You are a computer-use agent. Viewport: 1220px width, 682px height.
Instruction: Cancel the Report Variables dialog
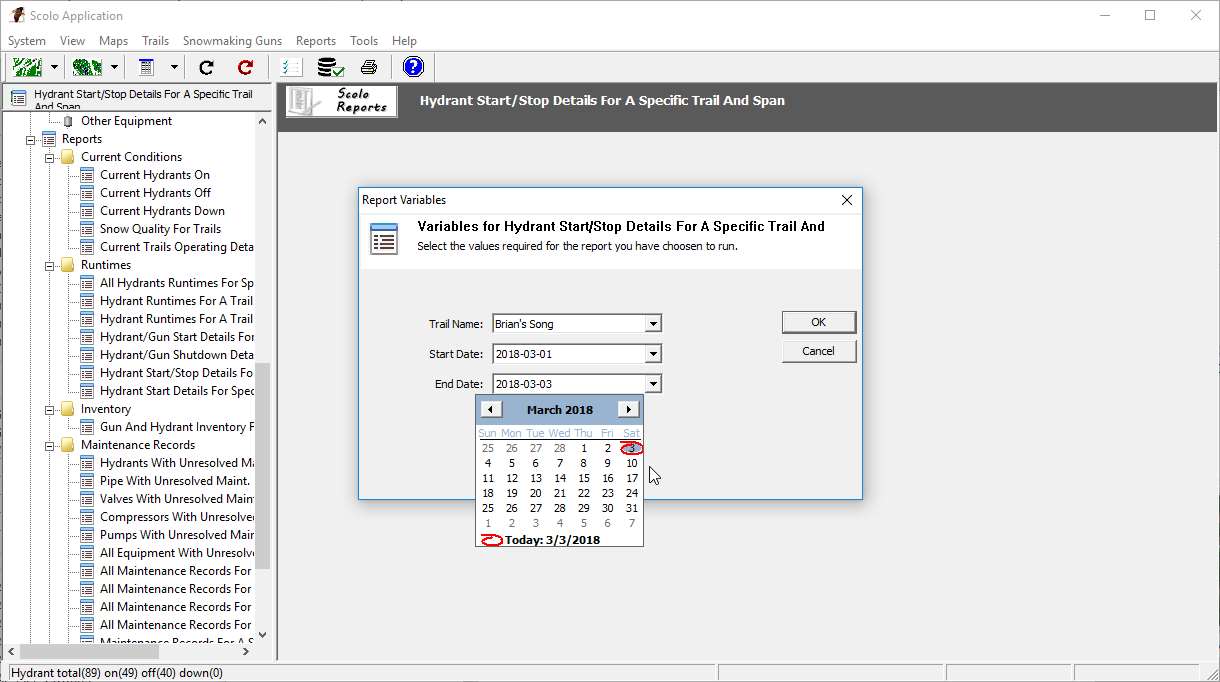(x=818, y=351)
